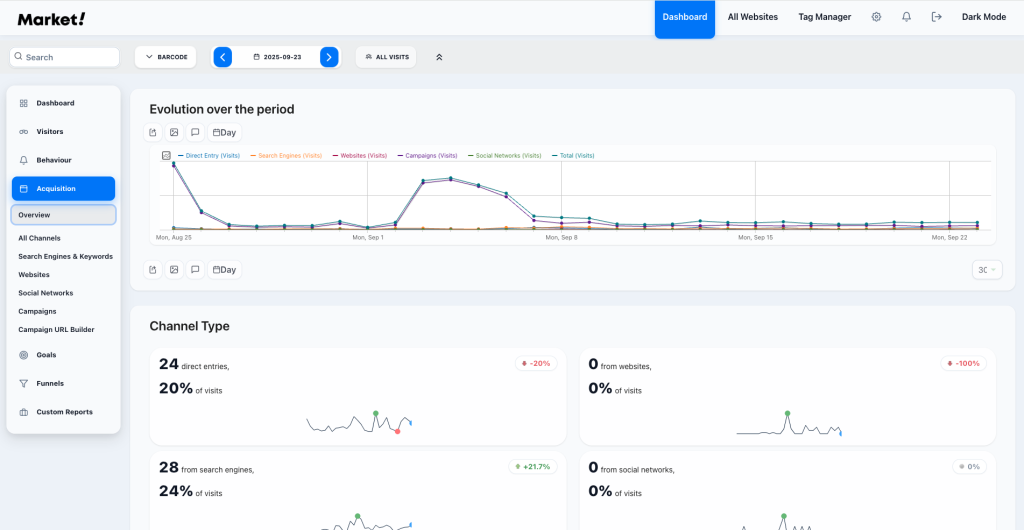The image size is (1024, 530).
Task: Open Visitors in the sidebar menu
Action: coord(49,131)
